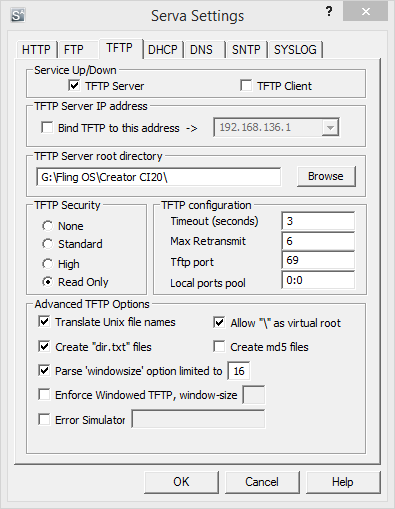Select None security option
The width and height of the screenshot is (395, 509).
tap(47, 226)
